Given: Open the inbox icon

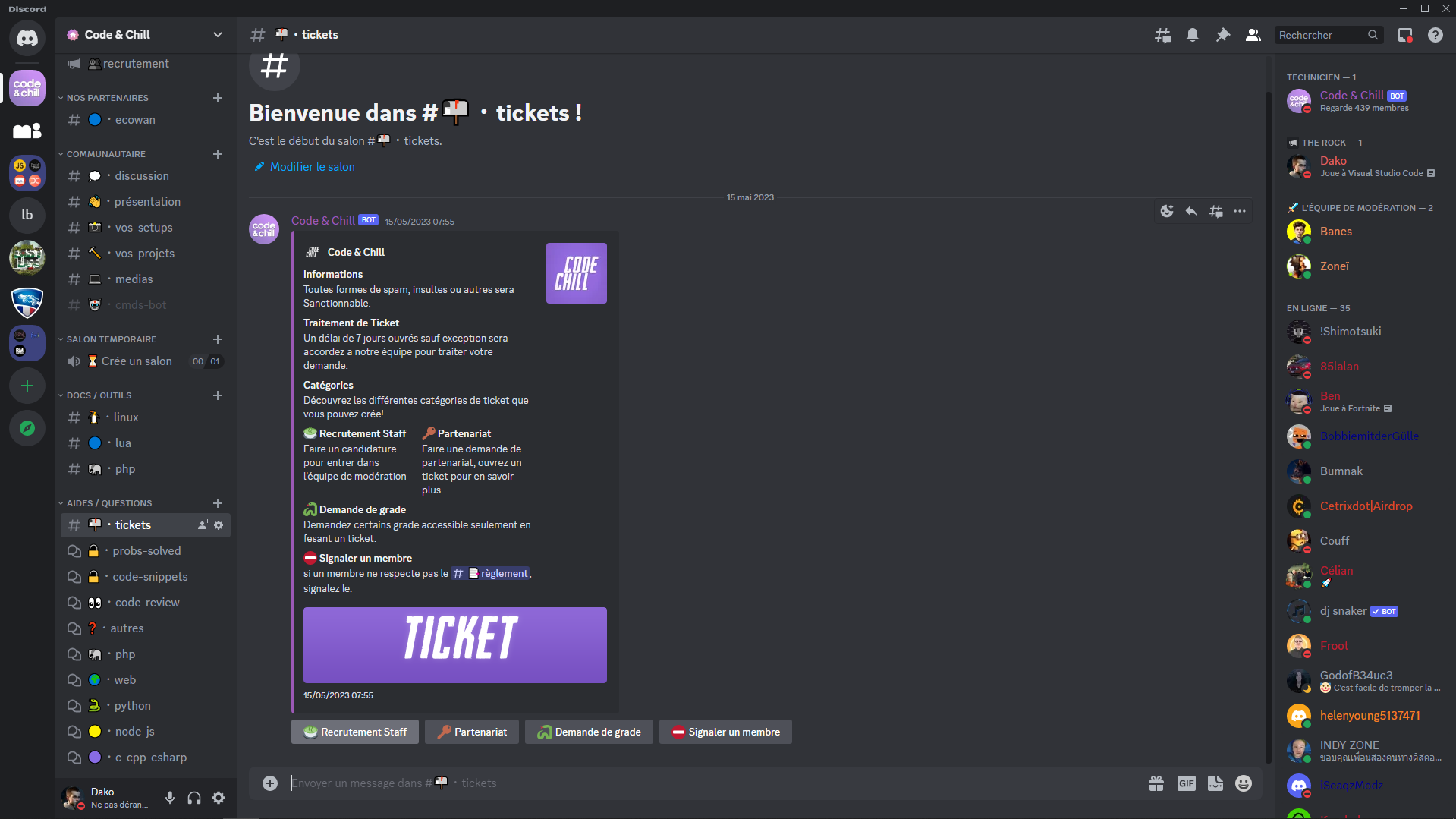Looking at the screenshot, I should tap(1404, 35).
